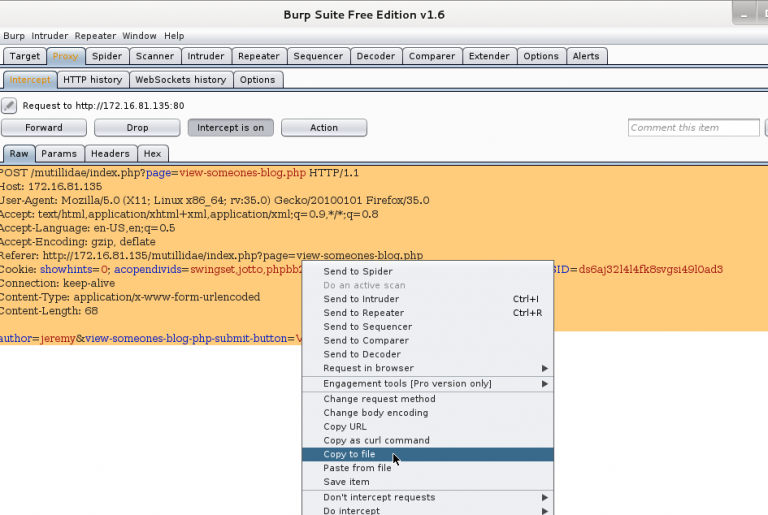The height and width of the screenshot is (515, 768).
Task: Click the Host: 172.16.81.135 header line
Action: click(x=51, y=187)
